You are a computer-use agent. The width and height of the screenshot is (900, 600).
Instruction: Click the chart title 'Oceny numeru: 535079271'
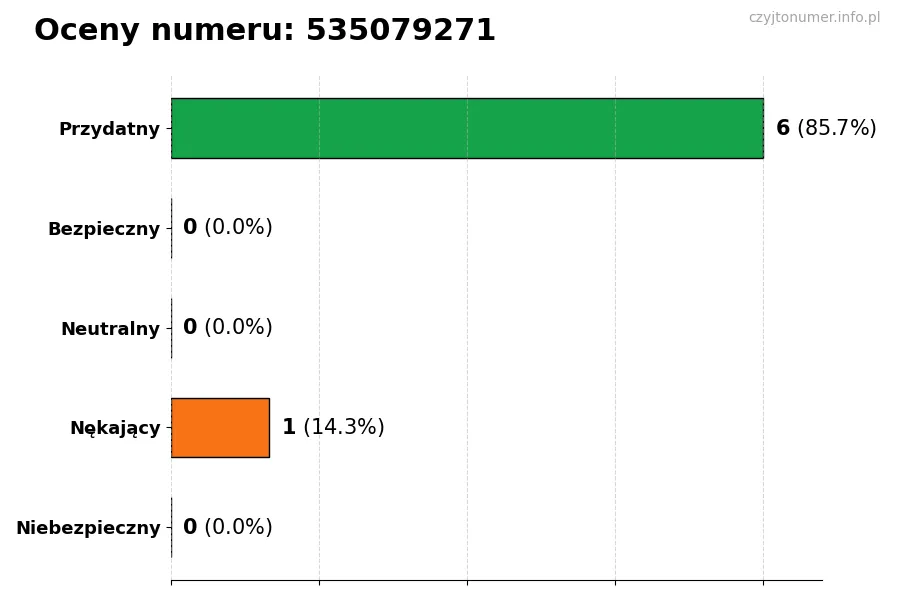point(264,31)
